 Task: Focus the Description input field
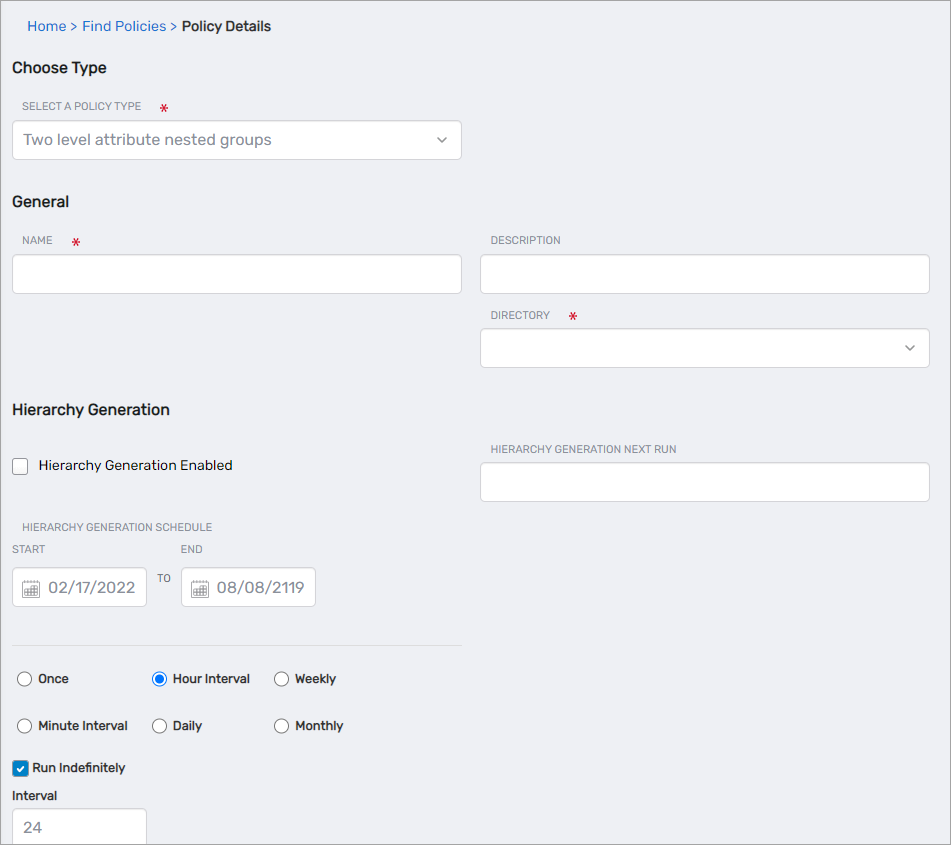click(x=704, y=274)
